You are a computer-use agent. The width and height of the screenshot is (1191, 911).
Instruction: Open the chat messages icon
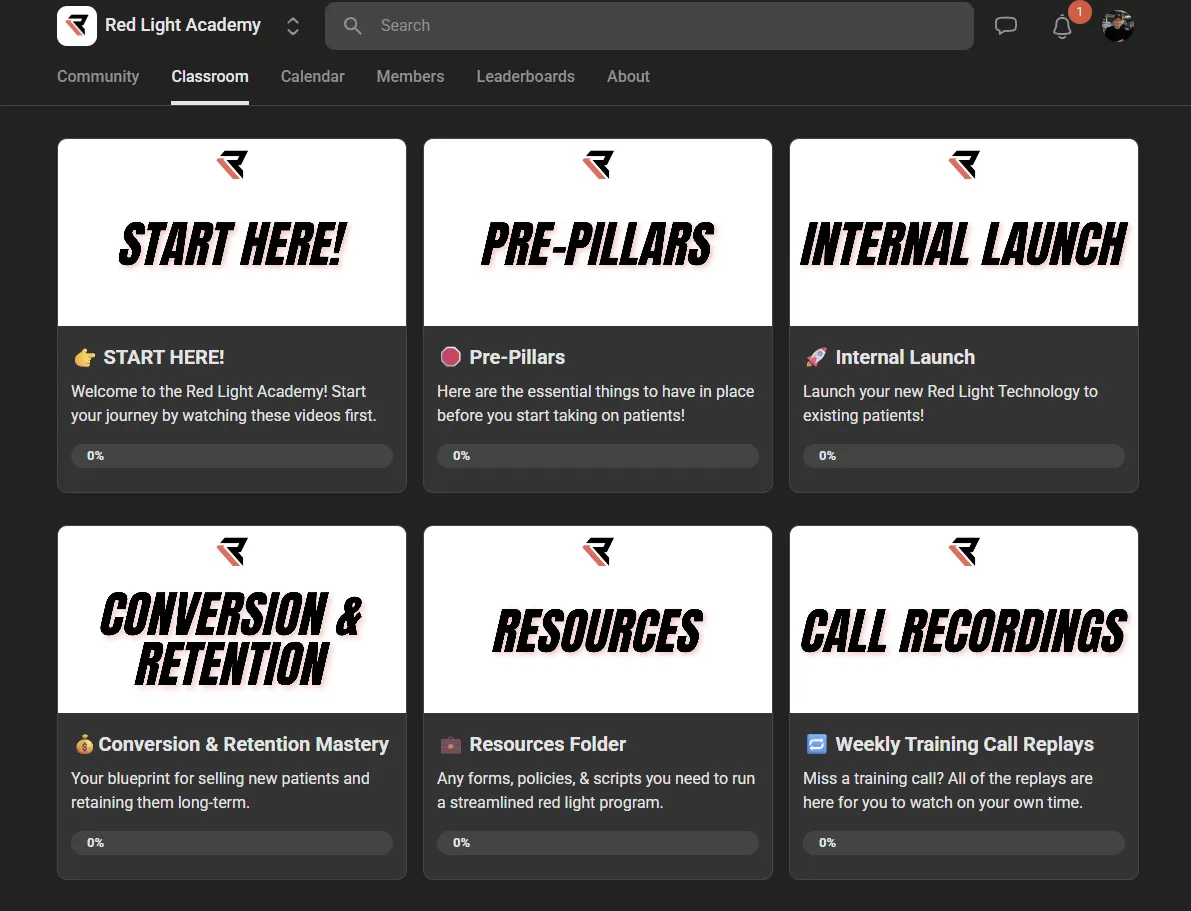(1006, 26)
